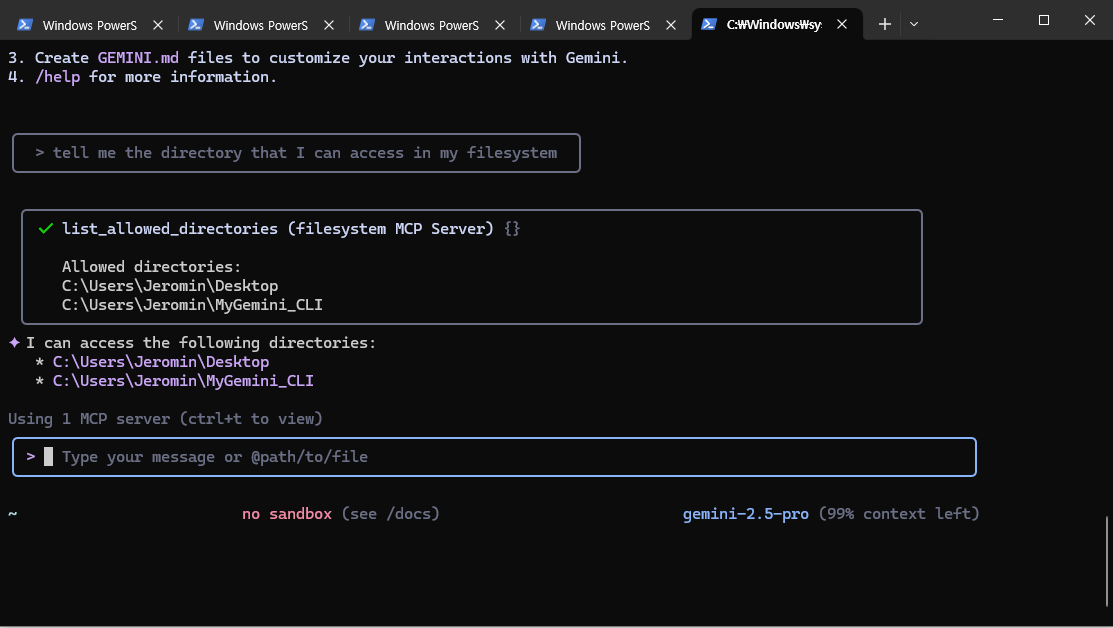Close the second Windows PowerShell tab
The width and height of the screenshot is (1113, 628).
coord(329,26)
